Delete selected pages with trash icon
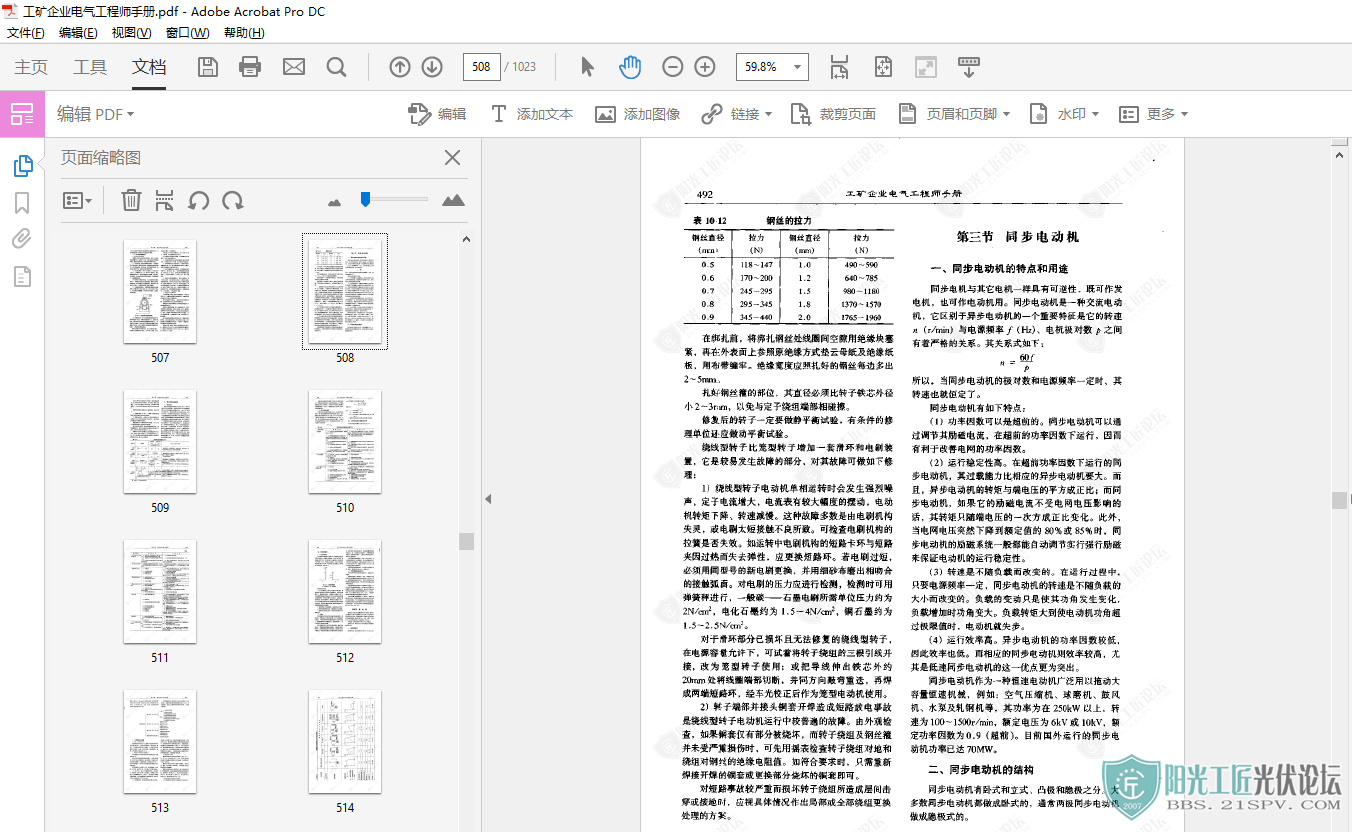The width and height of the screenshot is (1352, 832). tap(131, 200)
